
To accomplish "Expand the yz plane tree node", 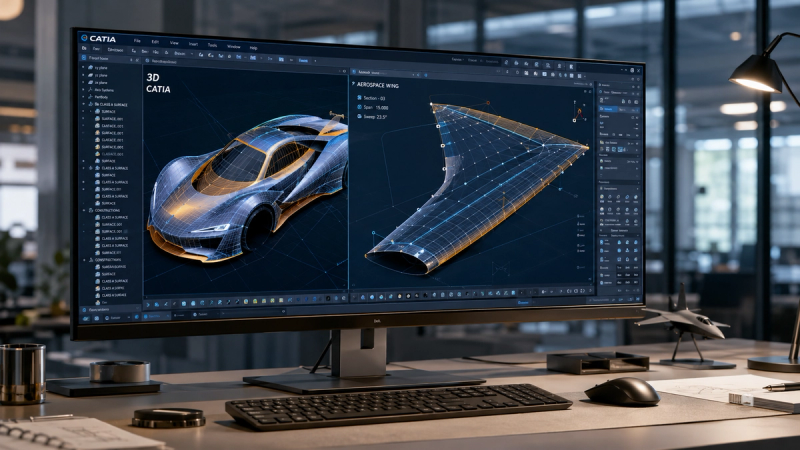I will [x=84, y=75].
